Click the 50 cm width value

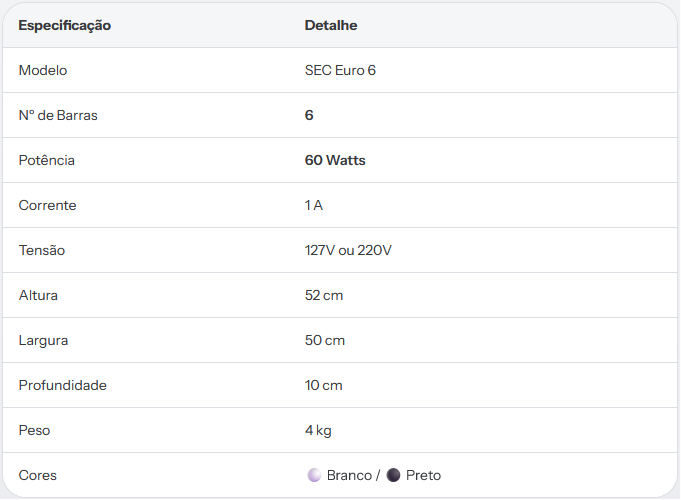pyautogui.click(x=325, y=340)
